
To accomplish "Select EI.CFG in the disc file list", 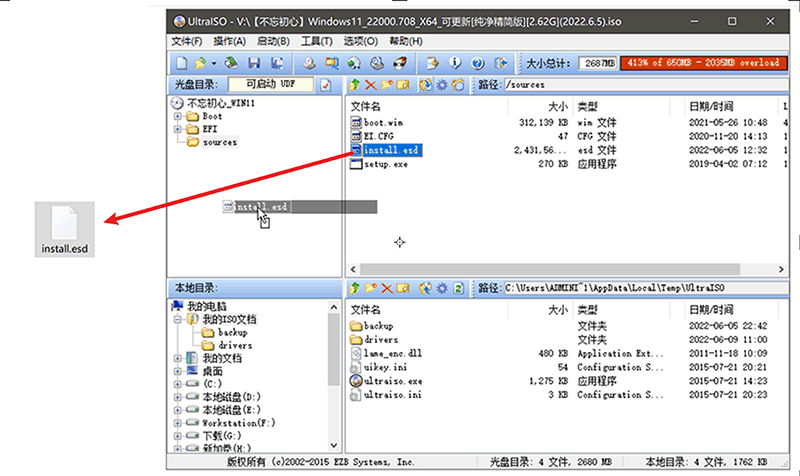I will tap(378, 136).
